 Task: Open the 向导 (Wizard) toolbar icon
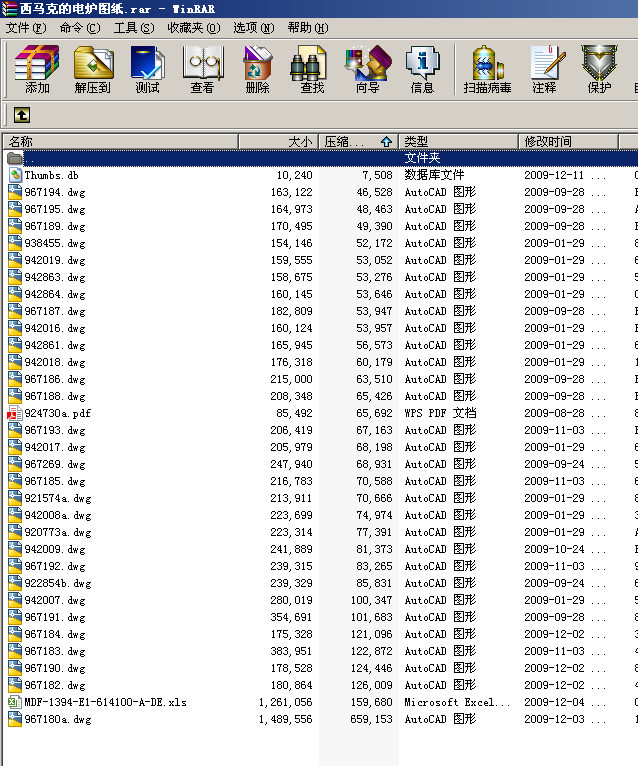[367, 69]
